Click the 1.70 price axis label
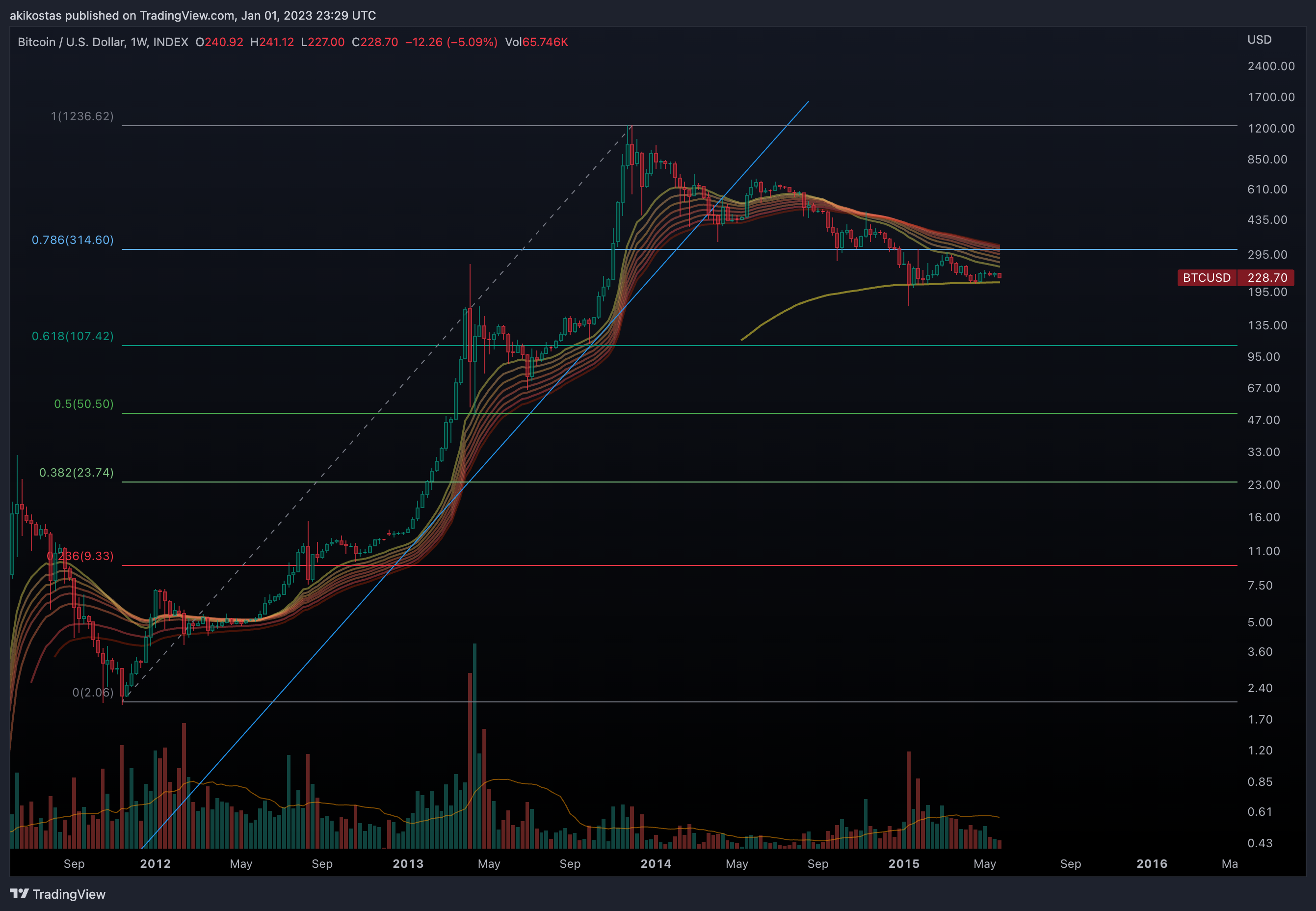 coord(1260,720)
